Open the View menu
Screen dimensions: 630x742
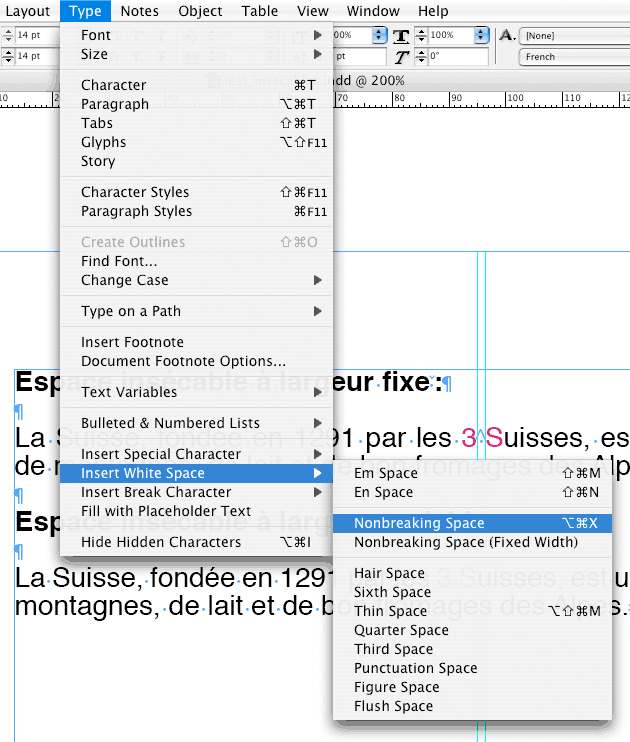click(313, 11)
